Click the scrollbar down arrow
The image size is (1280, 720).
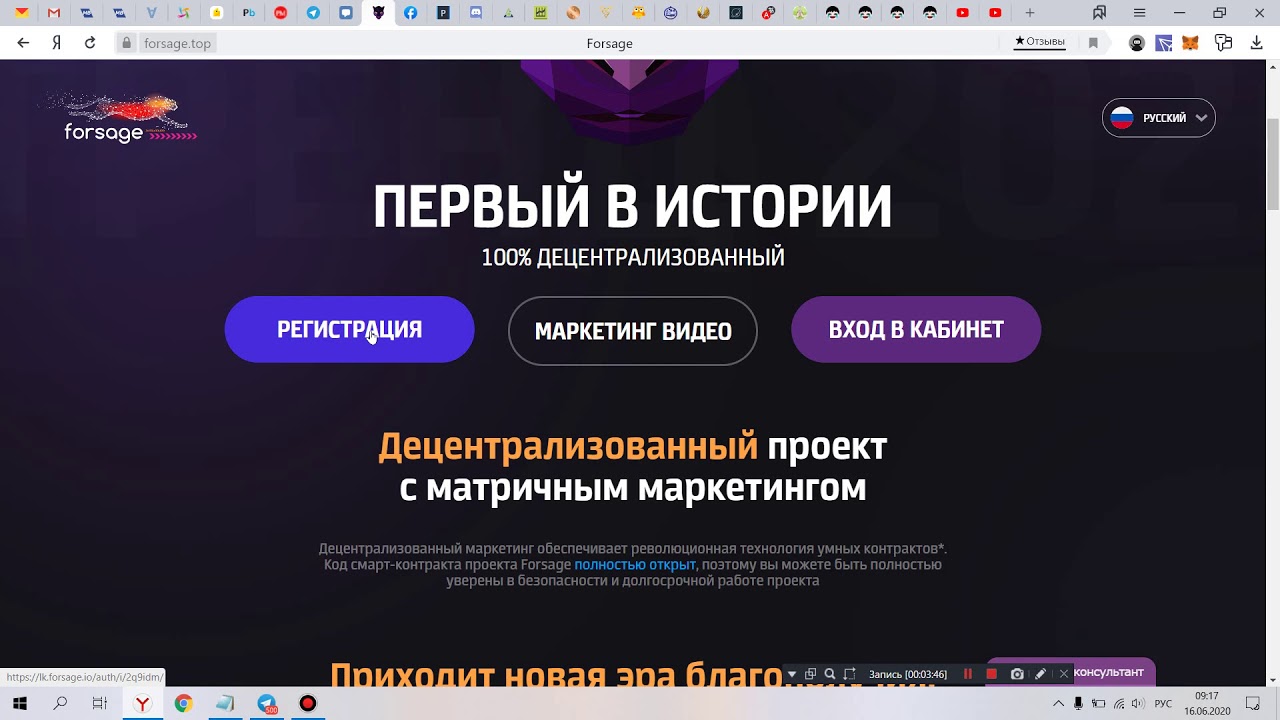point(1272,681)
